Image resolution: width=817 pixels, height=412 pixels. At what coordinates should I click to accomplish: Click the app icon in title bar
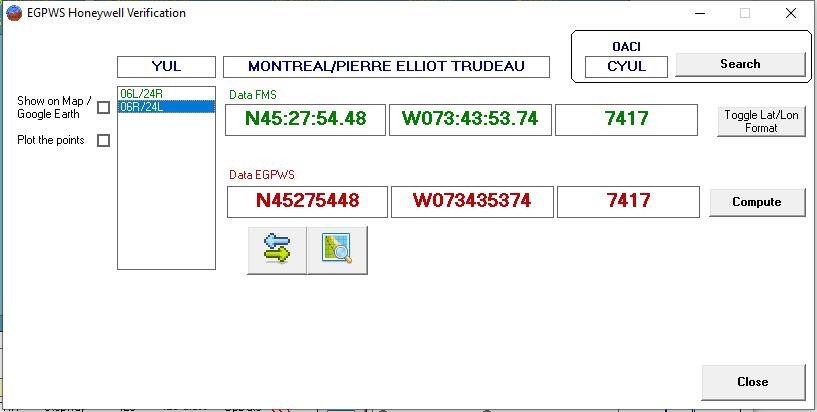pyautogui.click(x=13, y=13)
